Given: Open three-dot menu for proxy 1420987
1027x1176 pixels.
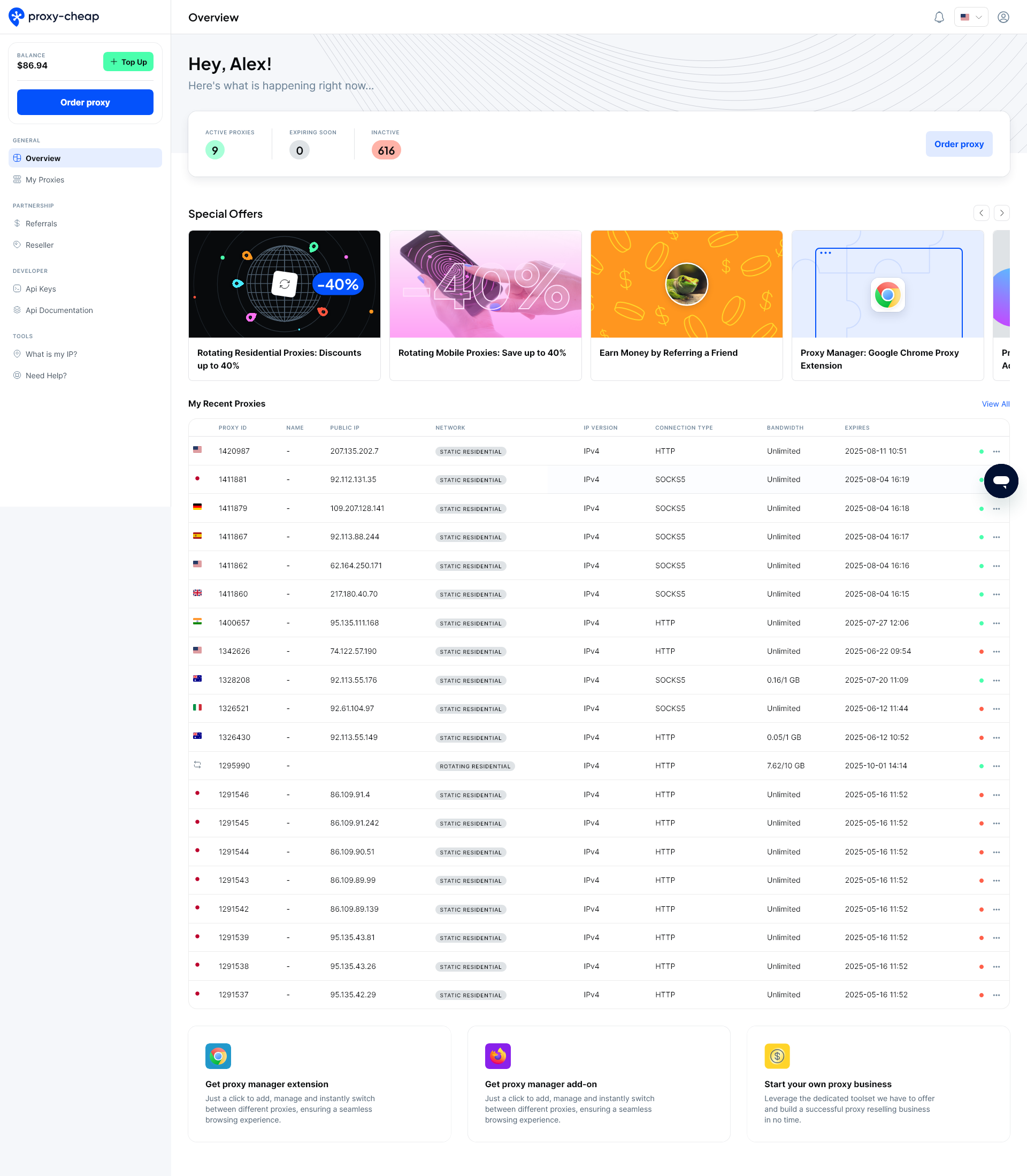Looking at the screenshot, I should point(996,452).
